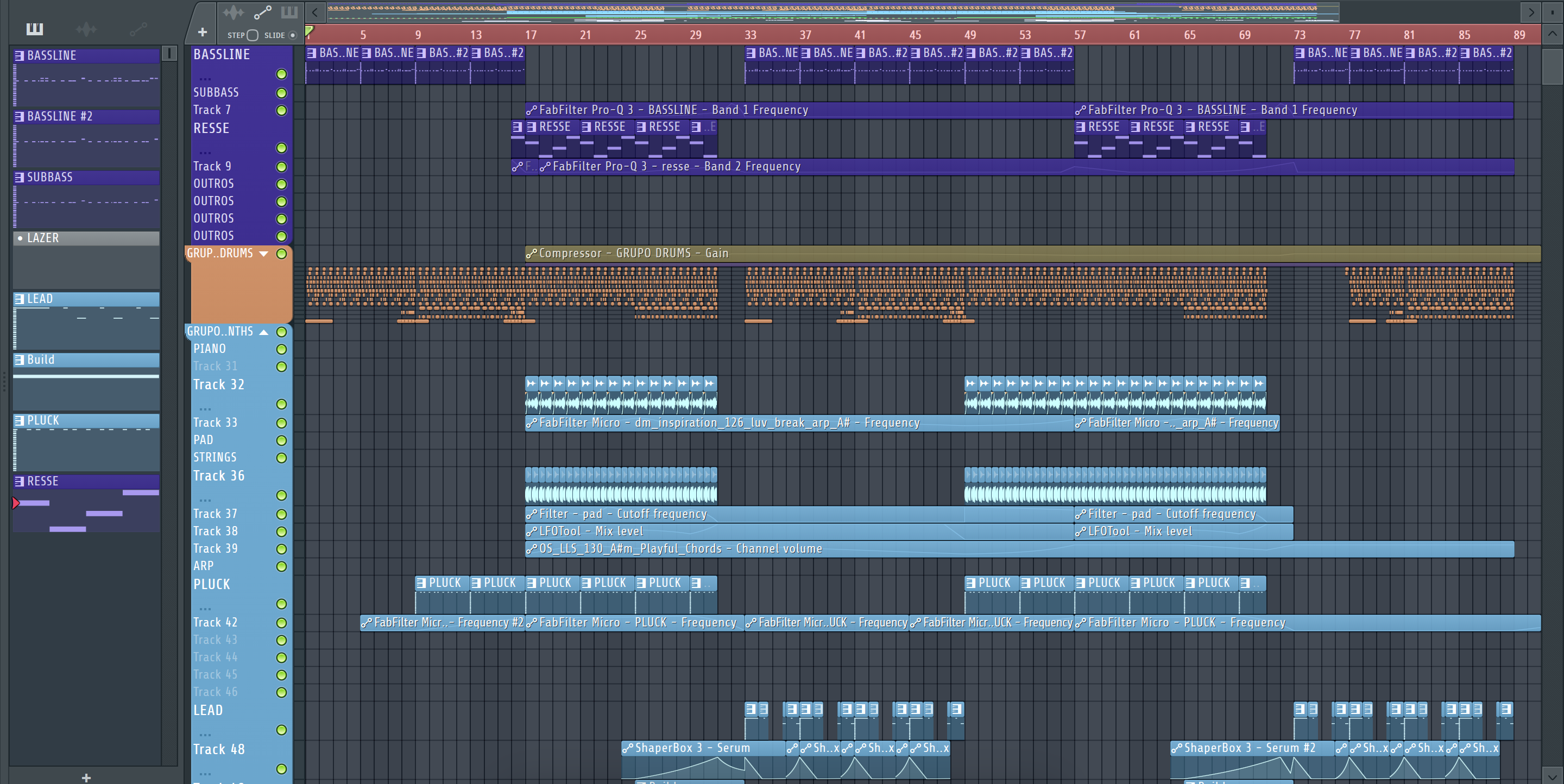Click the playlist vertical scrollbar handle
This screenshot has width=1564, height=784.
(1552, 66)
